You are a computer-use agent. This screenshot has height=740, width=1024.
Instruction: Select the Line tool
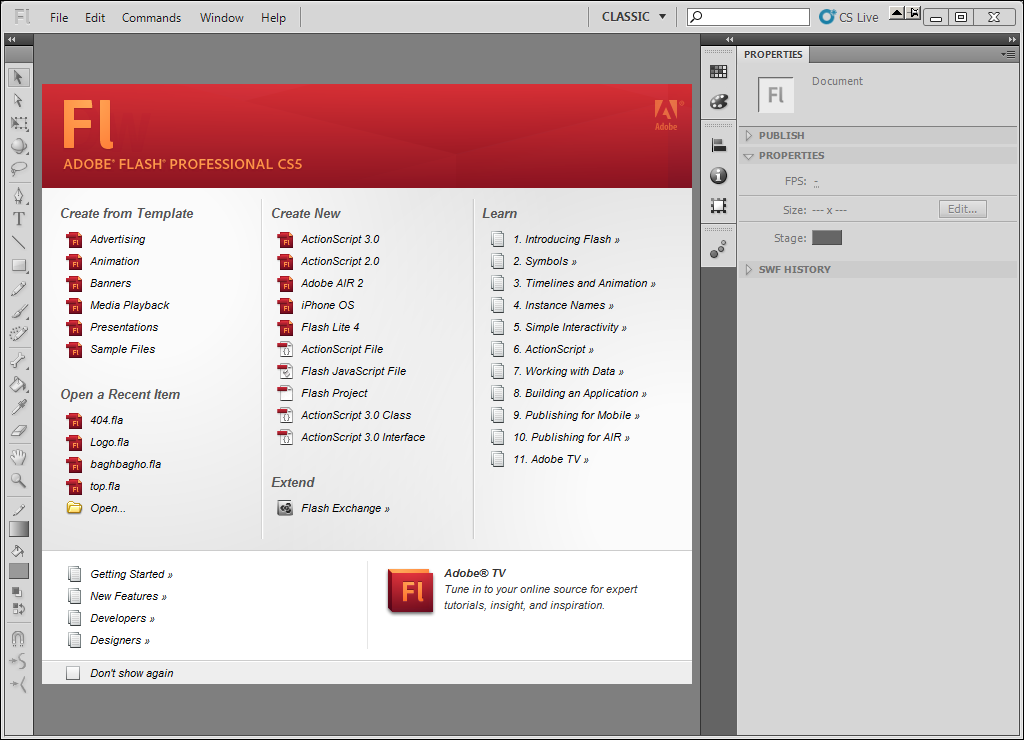tap(18, 242)
